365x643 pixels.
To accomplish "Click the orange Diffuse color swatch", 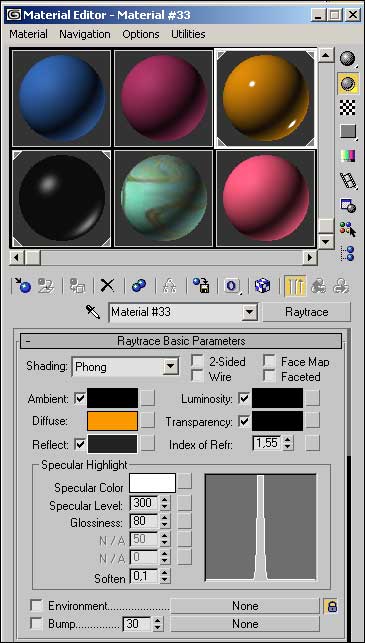I will click(112, 421).
